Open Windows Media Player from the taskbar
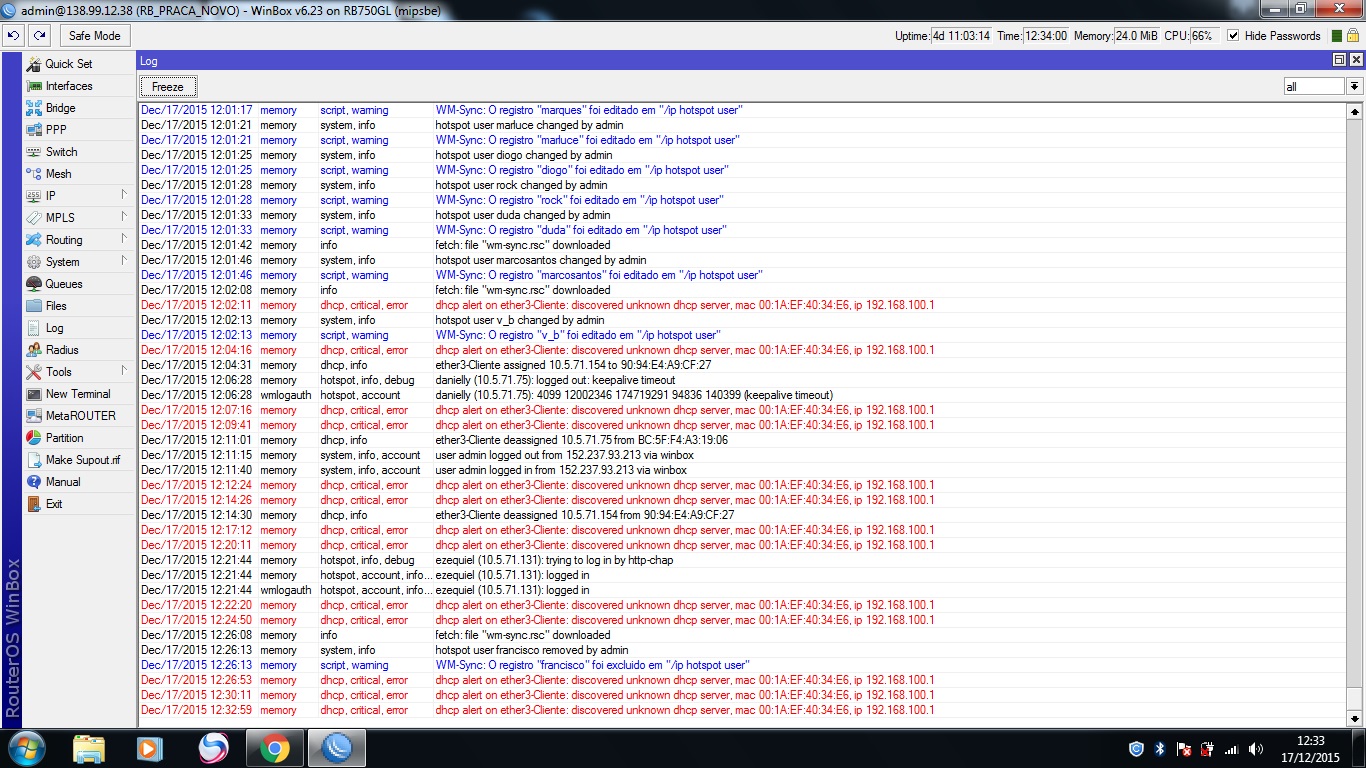The image size is (1366, 768). [150, 748]
